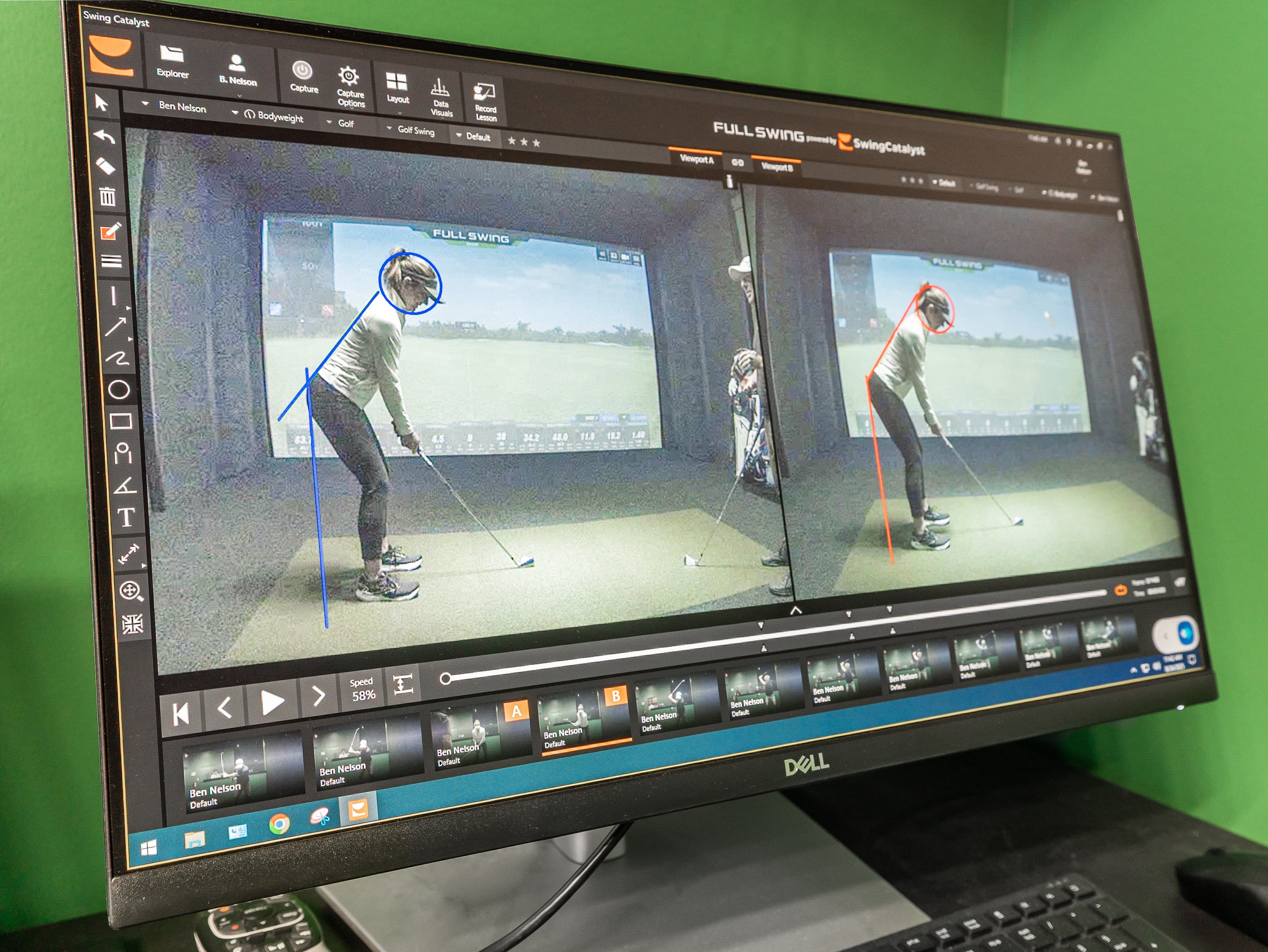Image resolution: width=1268 pixels, height=952 pixels.
Task: Select the text T tool
Action: pos(126,518)
